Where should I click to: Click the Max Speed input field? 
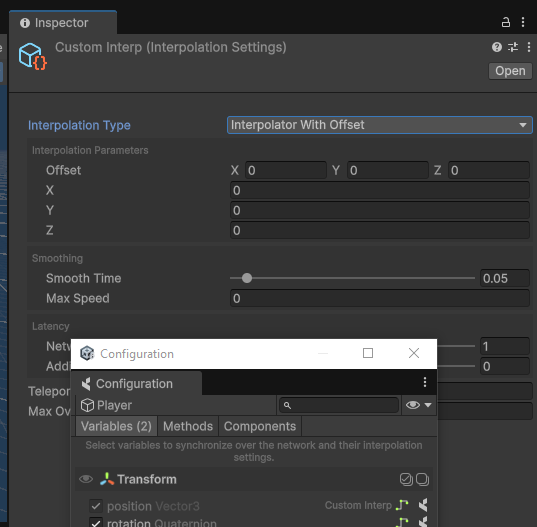(x=379, y=298)
